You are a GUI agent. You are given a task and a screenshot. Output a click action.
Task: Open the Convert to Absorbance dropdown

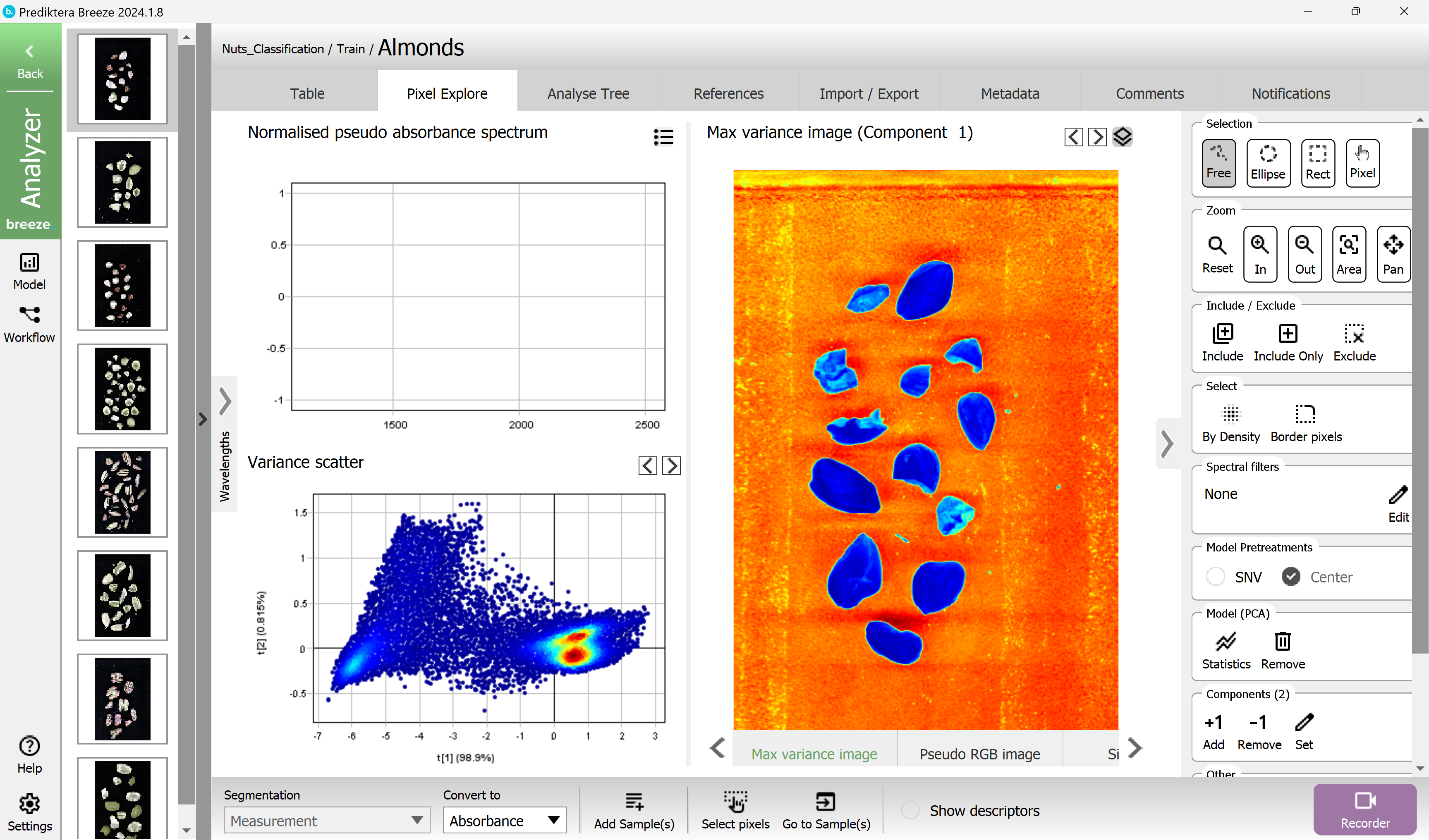click(503, 820)
